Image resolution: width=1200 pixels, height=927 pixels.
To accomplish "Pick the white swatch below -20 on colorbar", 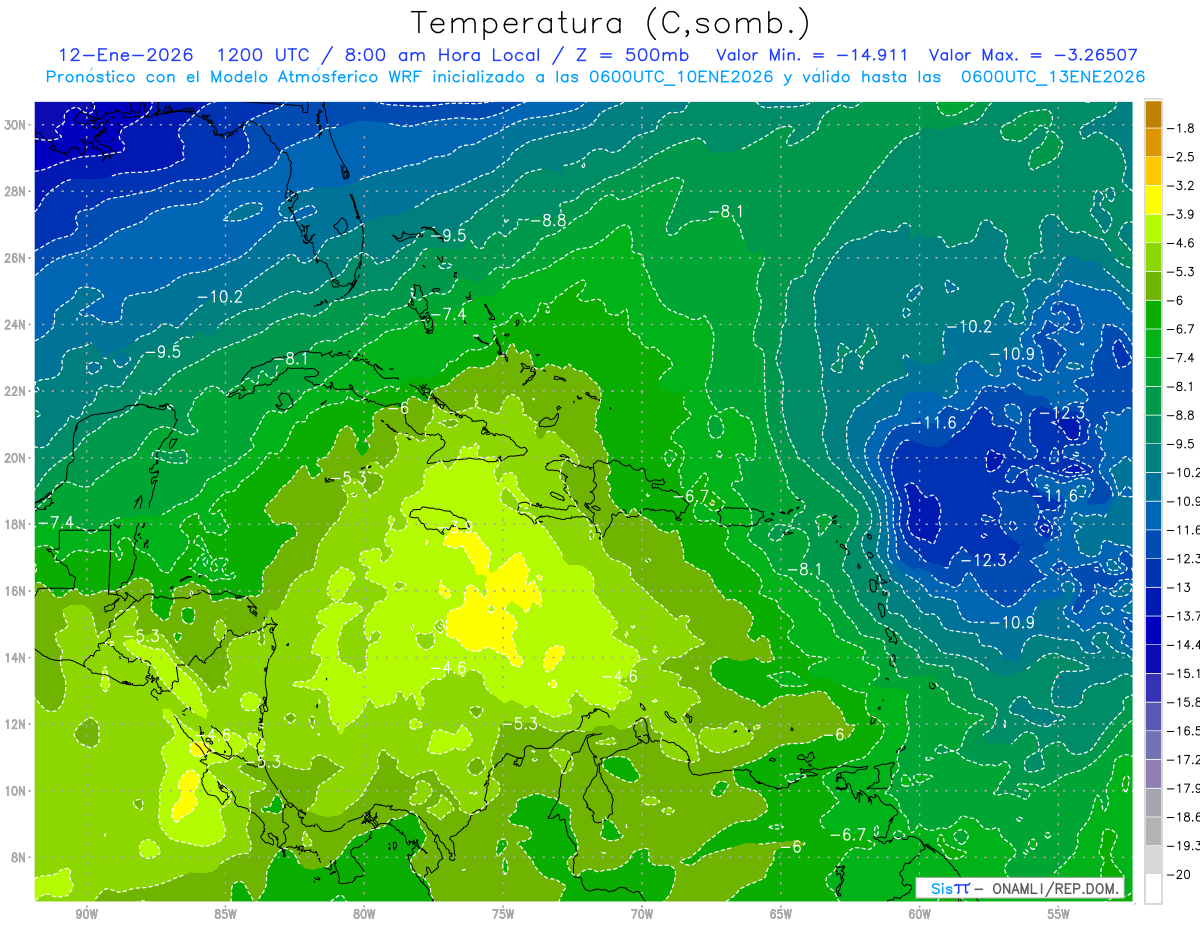I will (1153, 888).
